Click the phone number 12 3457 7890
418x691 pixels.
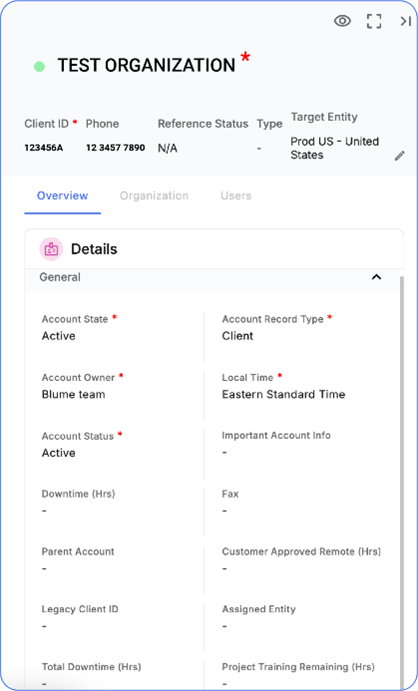115,148
